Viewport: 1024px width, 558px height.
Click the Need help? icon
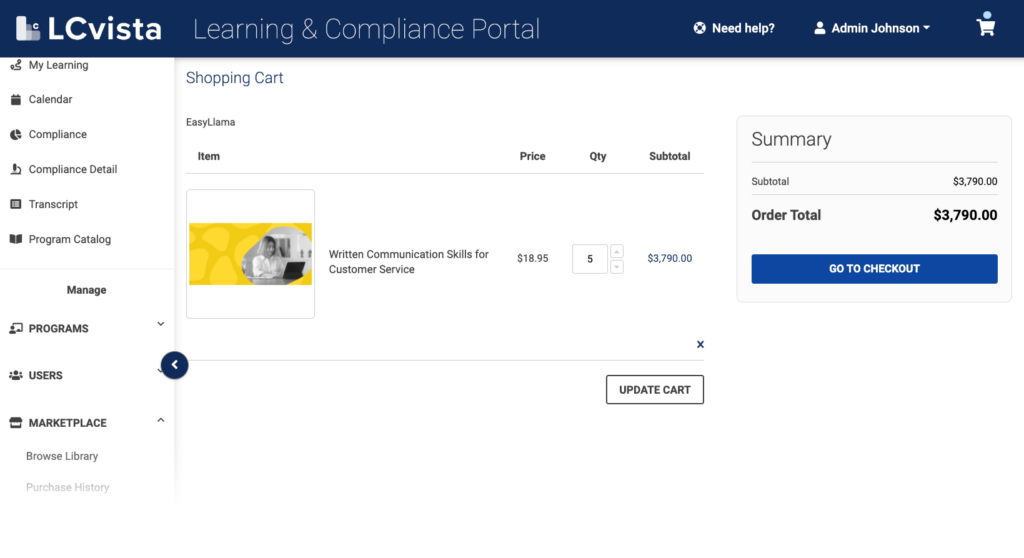click(700, 28)
